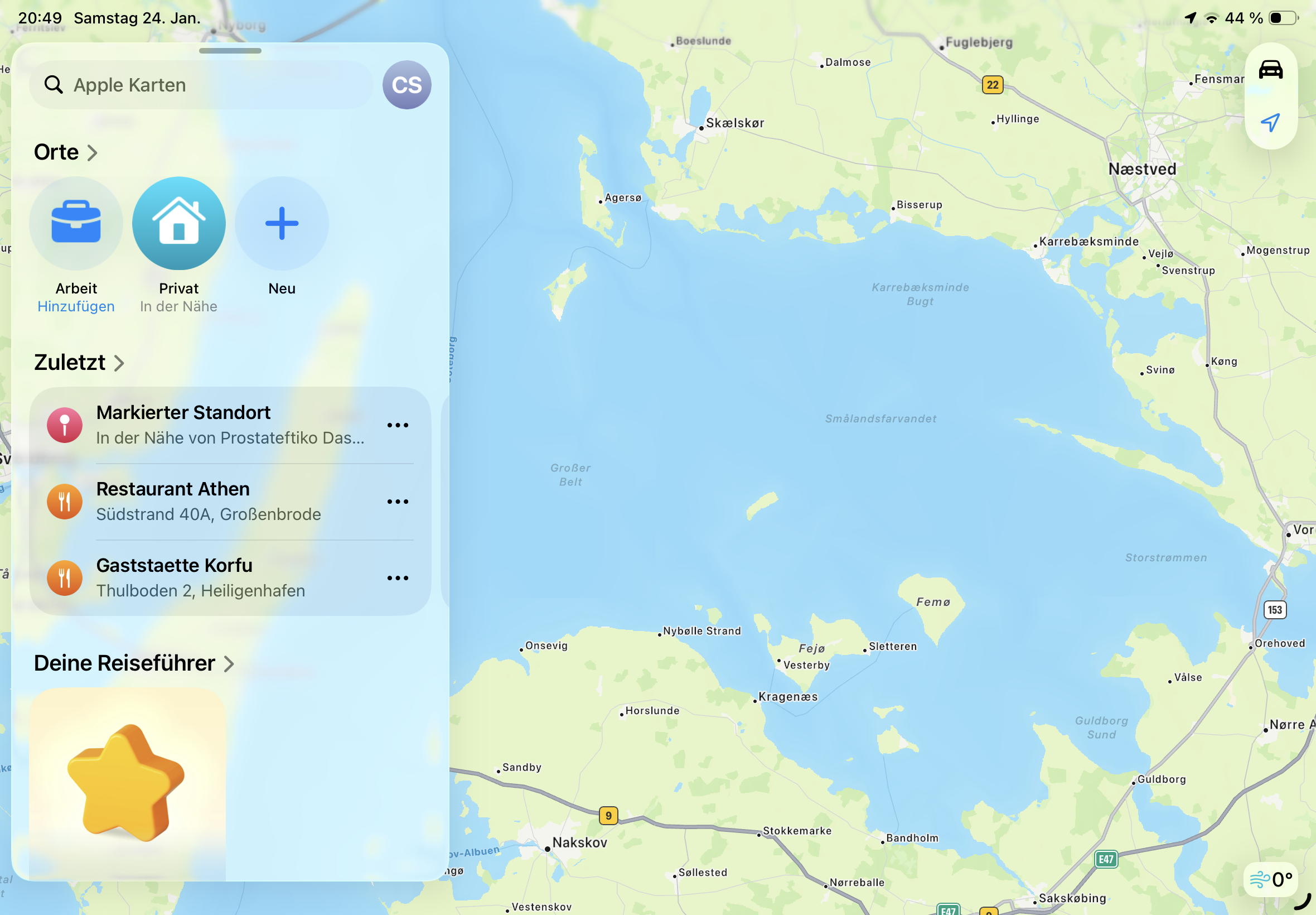Open the weather 0° widget
This screenshot has width=1316, height=915.
coord(1271,878)
